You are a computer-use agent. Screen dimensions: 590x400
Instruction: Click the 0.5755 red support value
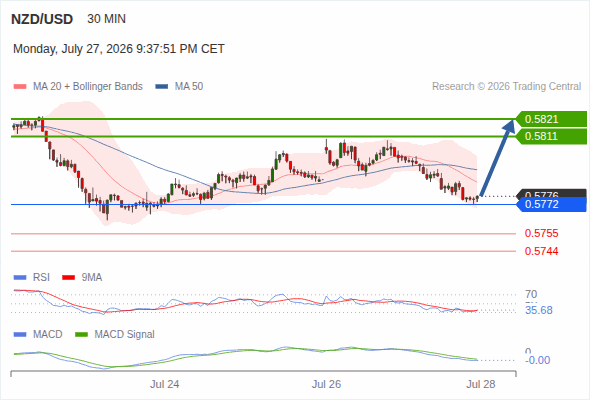[x=541, y=233]
